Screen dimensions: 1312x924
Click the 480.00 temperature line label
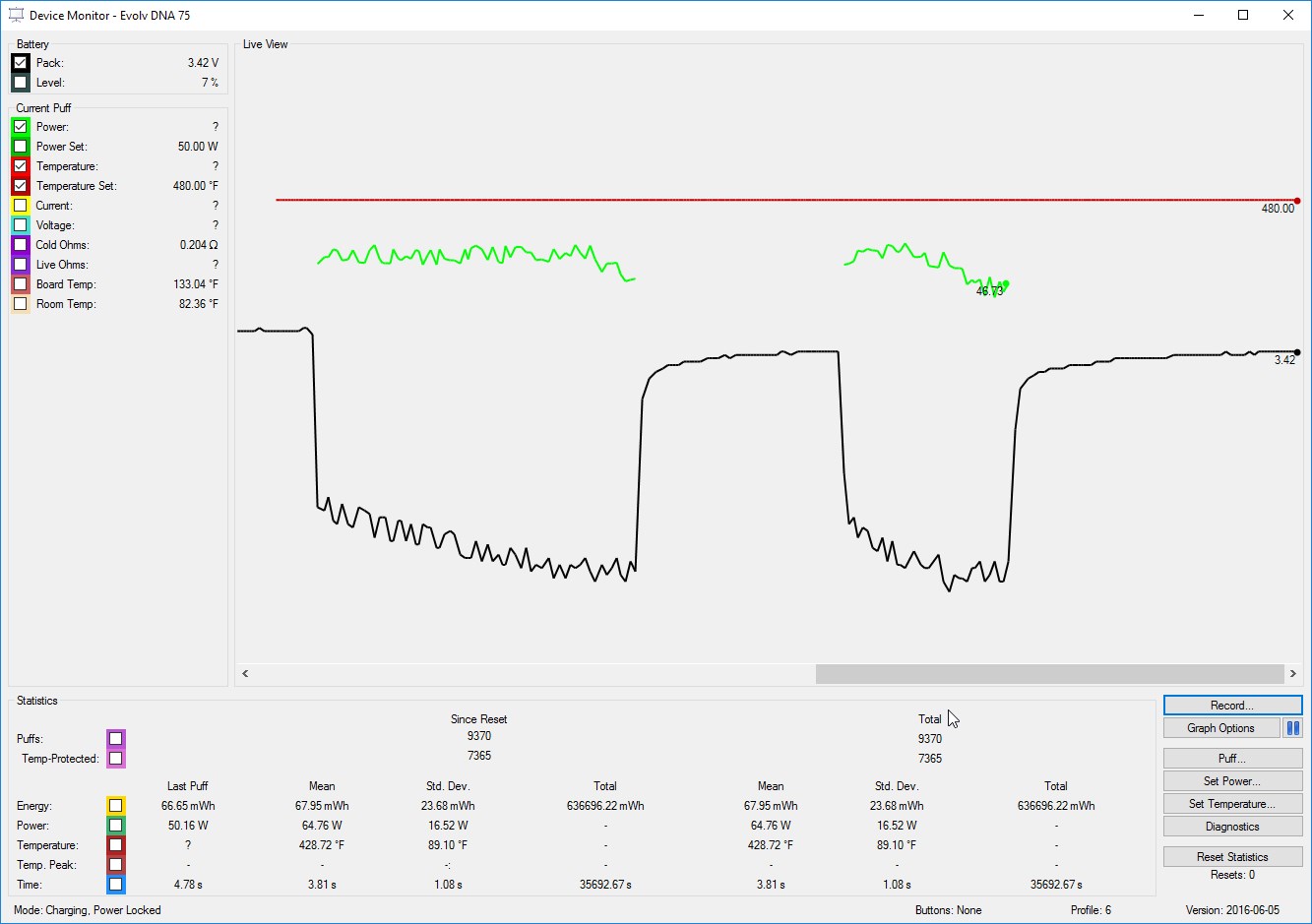[x=1278, y=209]
